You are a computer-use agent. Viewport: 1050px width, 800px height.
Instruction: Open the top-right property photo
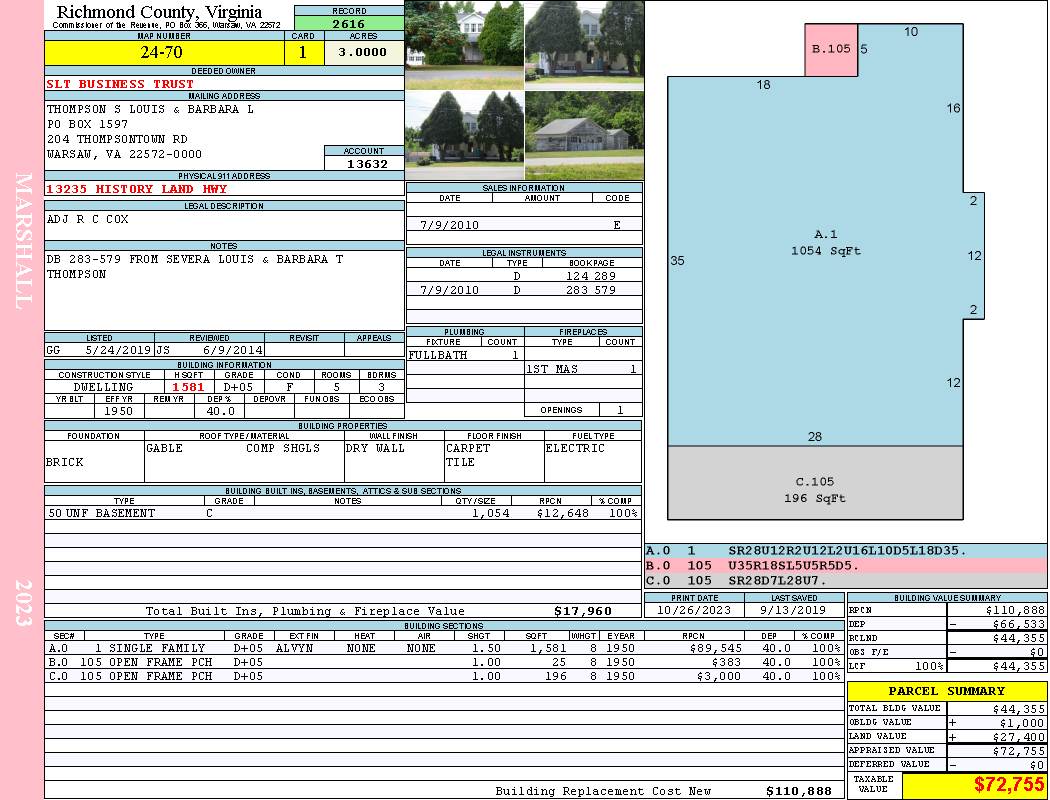[x=583, y=44]
